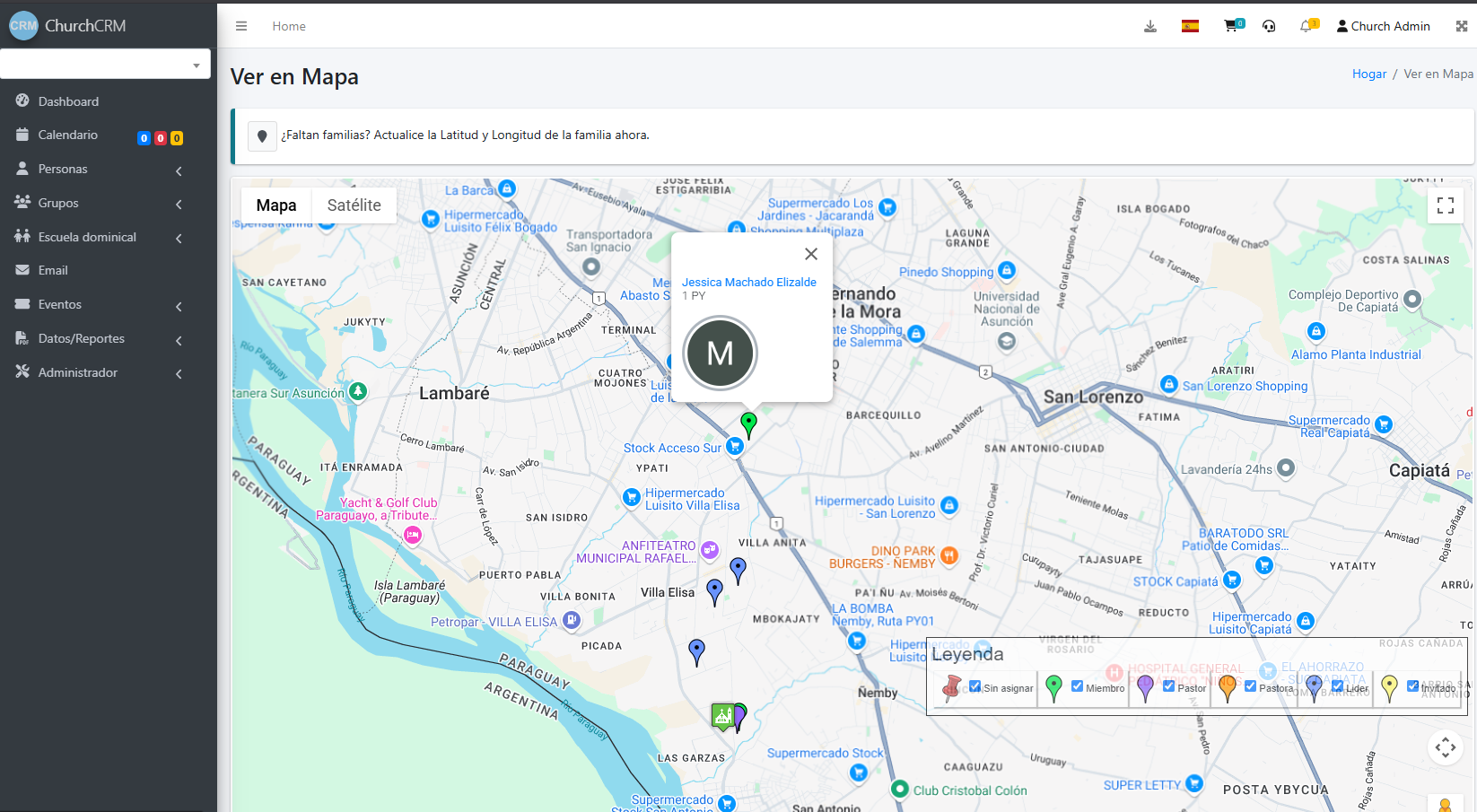The image size is (1477, 812).
Task: Click Petropar VILLA ELISA marker
Action: 572,620
